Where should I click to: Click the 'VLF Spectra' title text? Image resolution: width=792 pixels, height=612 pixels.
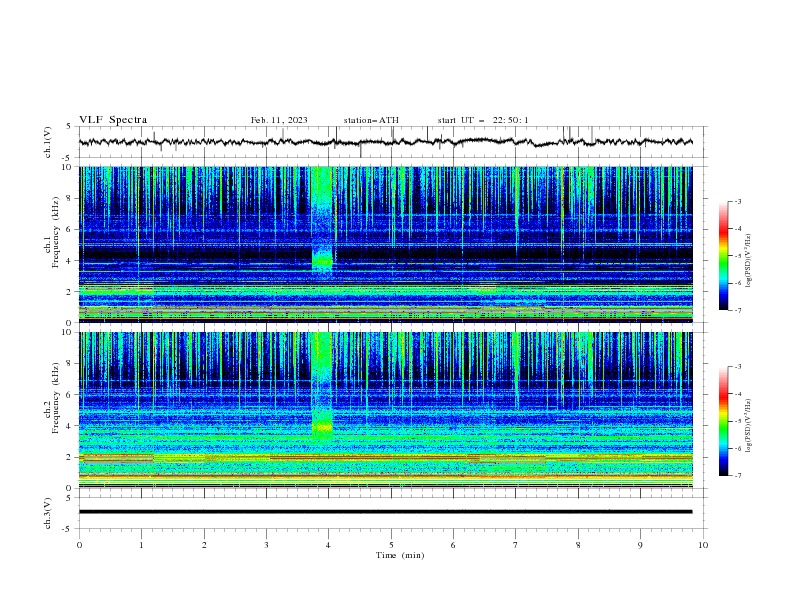[x=113, y=120]
